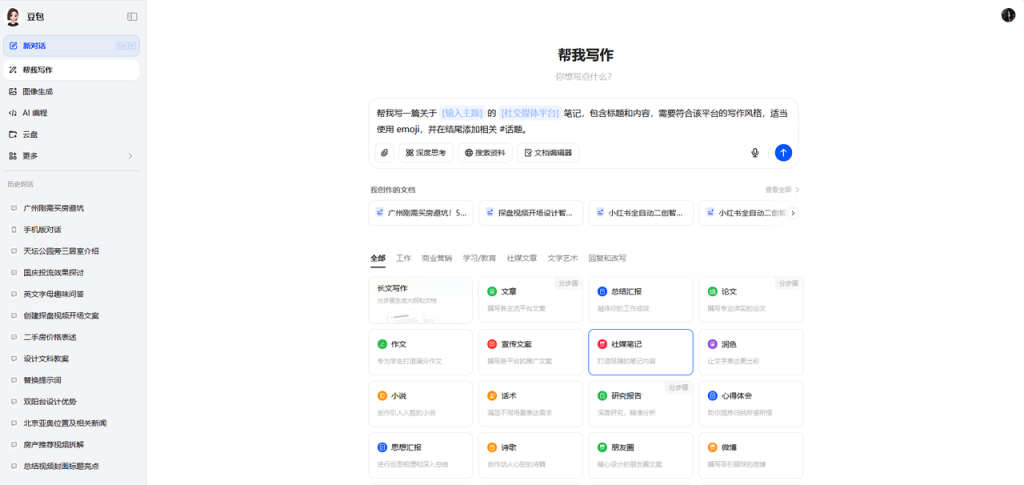This screenshot has width=1024, height=485.
Task: Toggle 搜索资料 option
Action: [485, 153]
